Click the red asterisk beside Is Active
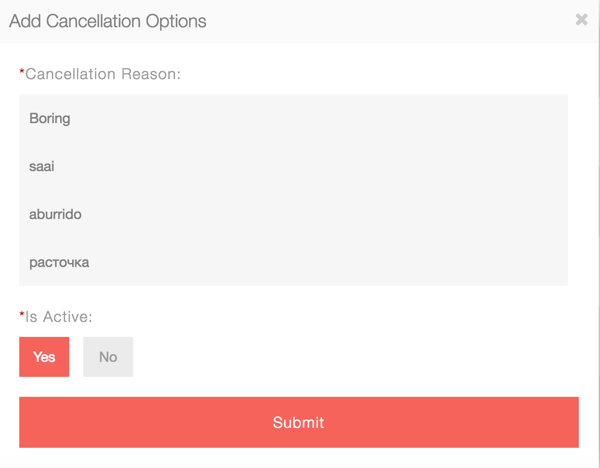Viewport: 600px width, 468px height. coord(22,316)
